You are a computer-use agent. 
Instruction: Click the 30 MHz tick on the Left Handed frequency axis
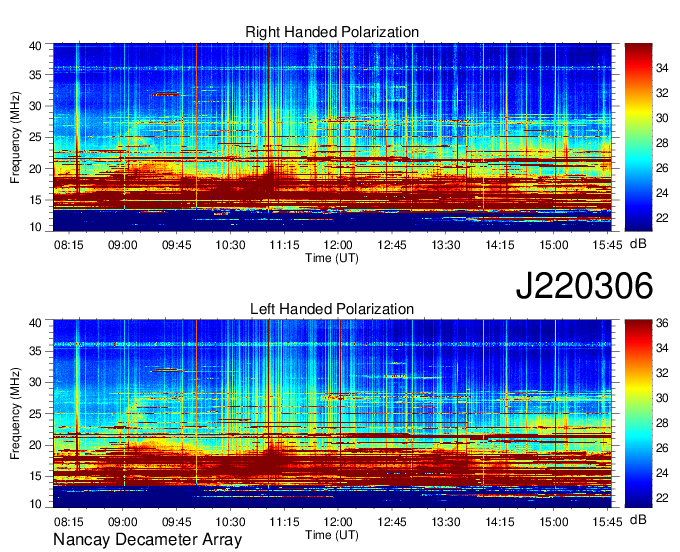pyautogui.click(x=35, y=382)
